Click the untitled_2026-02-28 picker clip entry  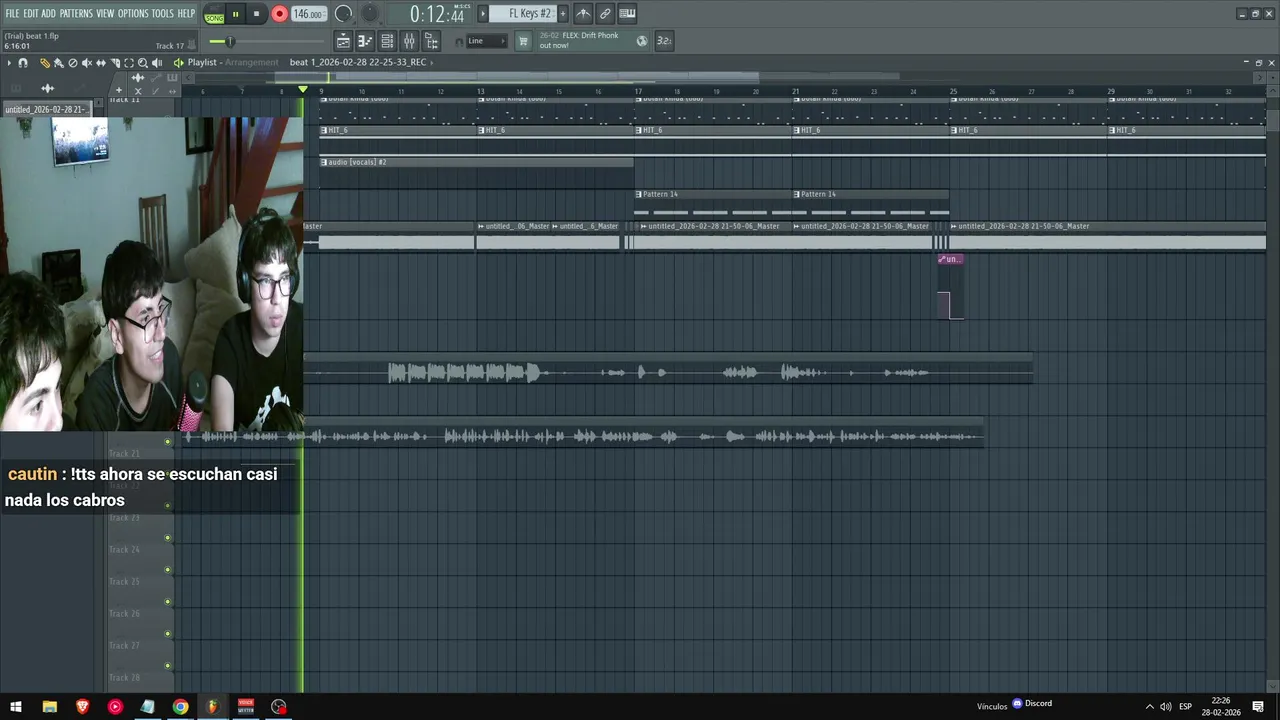[47, 109]
